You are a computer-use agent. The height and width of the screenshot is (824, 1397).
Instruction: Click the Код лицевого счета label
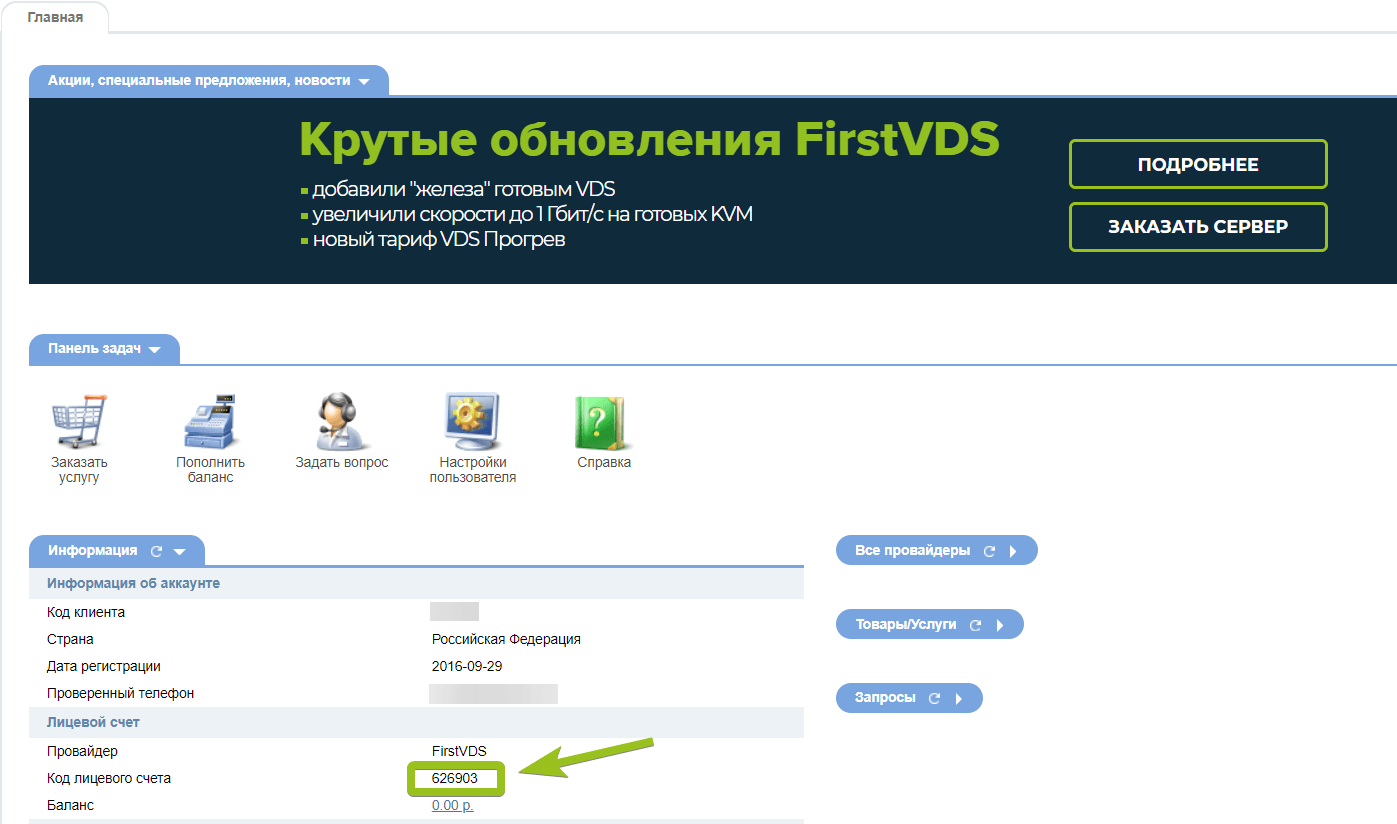[x=109, y=778]
